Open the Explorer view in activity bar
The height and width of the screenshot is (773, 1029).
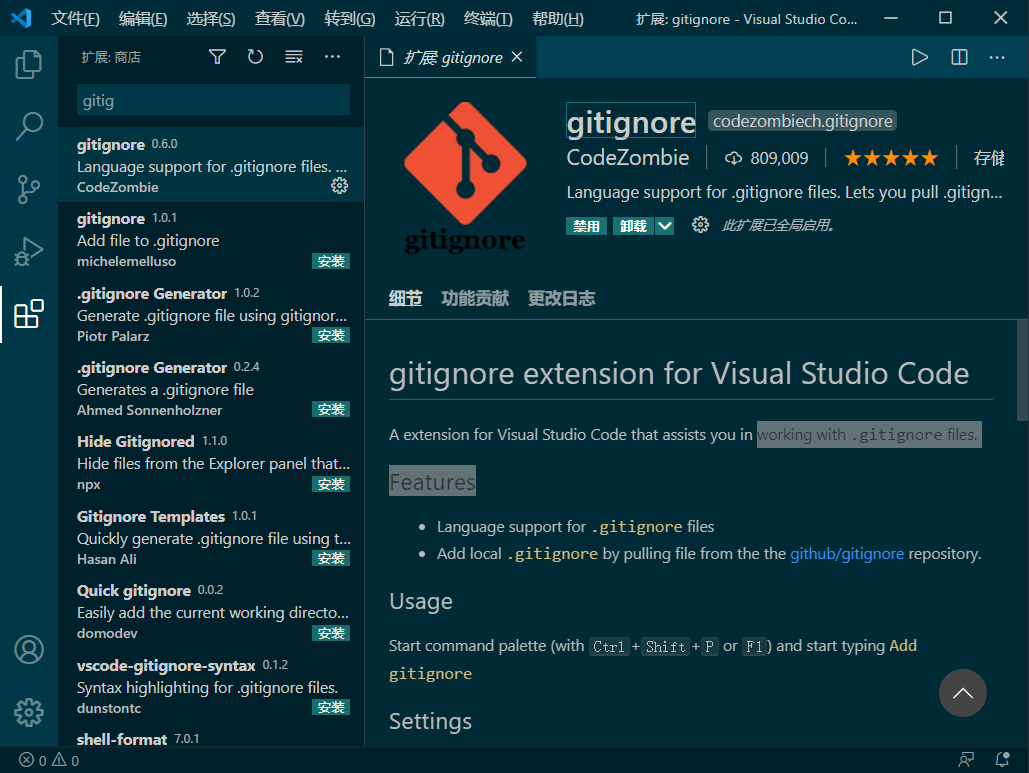pos(29,64)
